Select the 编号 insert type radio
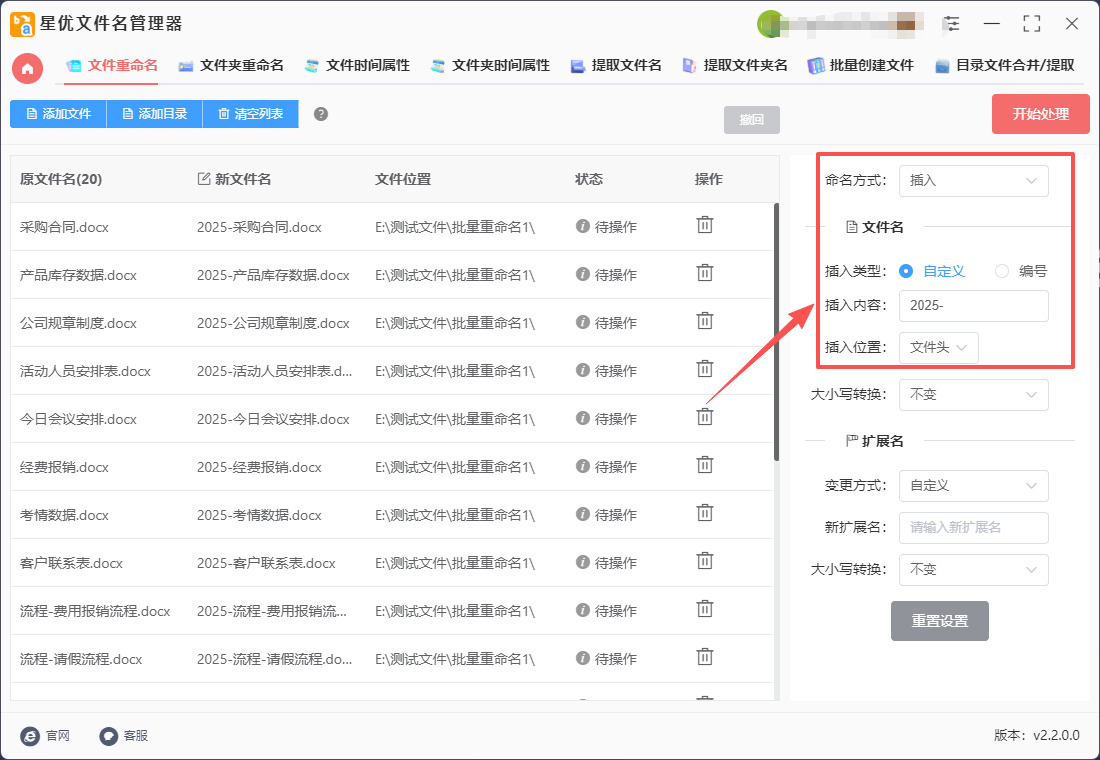1100x760 pixels. (x=1002, y=271)
